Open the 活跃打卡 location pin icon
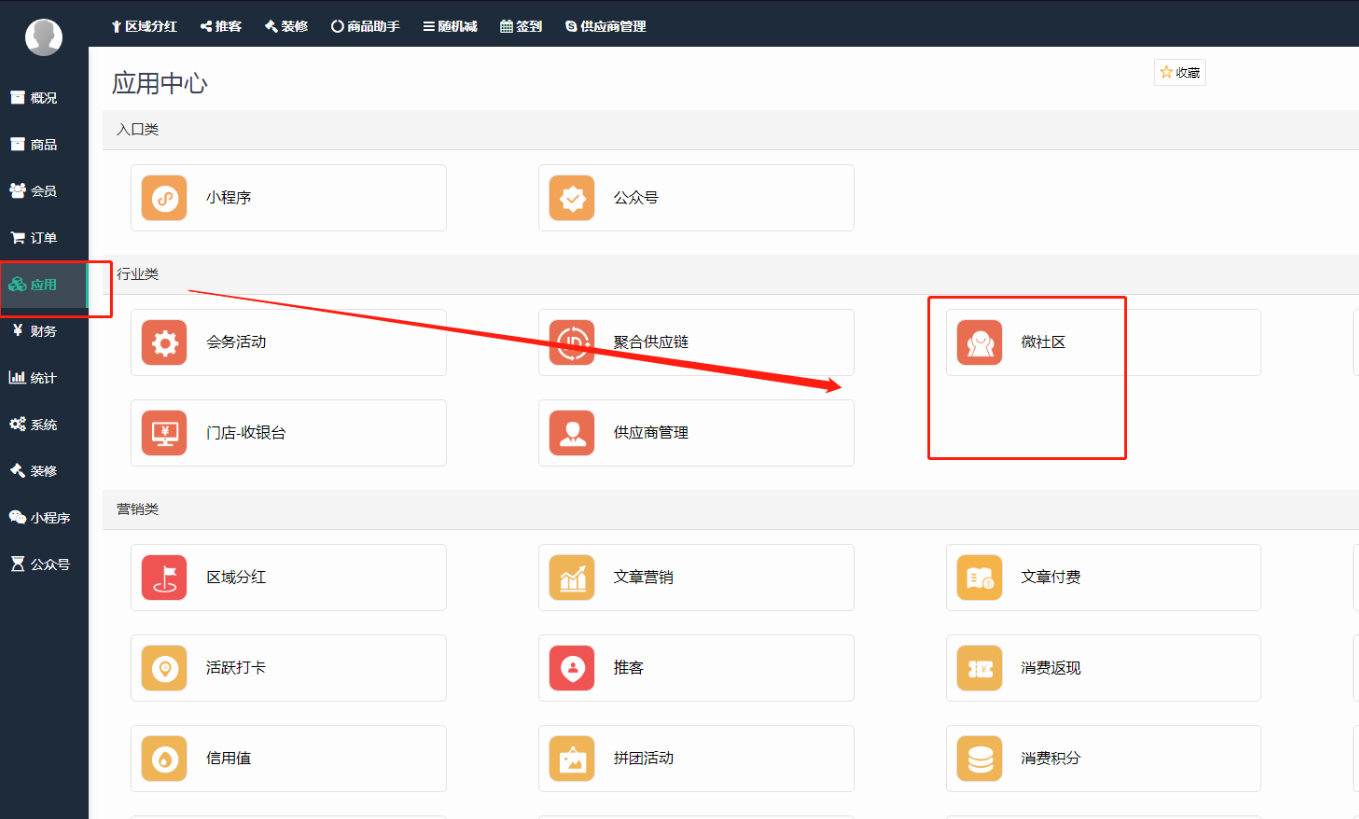The image size is (1359, 819). click(164, 668)
